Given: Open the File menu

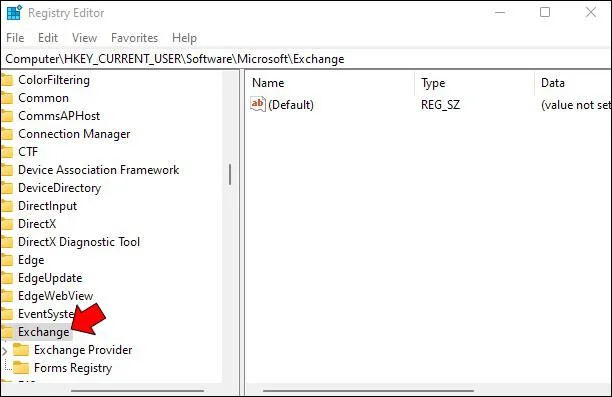Looking at the screenshot, I should click(x=15, y=38).
